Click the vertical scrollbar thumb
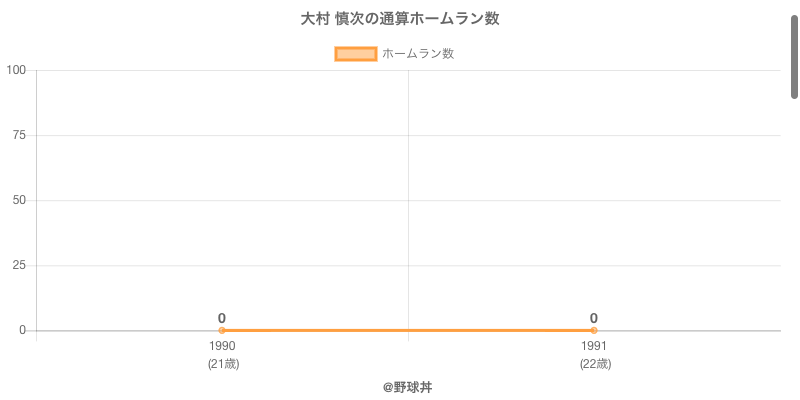The width and height of the screenshot is (800, 400). [795, 55]
